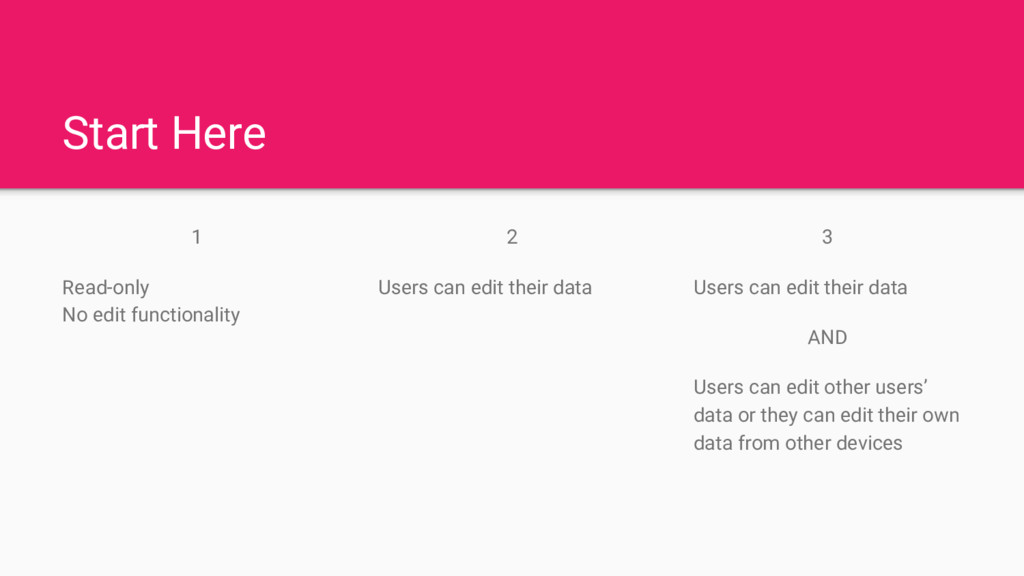This screenshot has height=576, width=1024.
Task: Click the 'Read-only' text line
Action: point(105,288)
